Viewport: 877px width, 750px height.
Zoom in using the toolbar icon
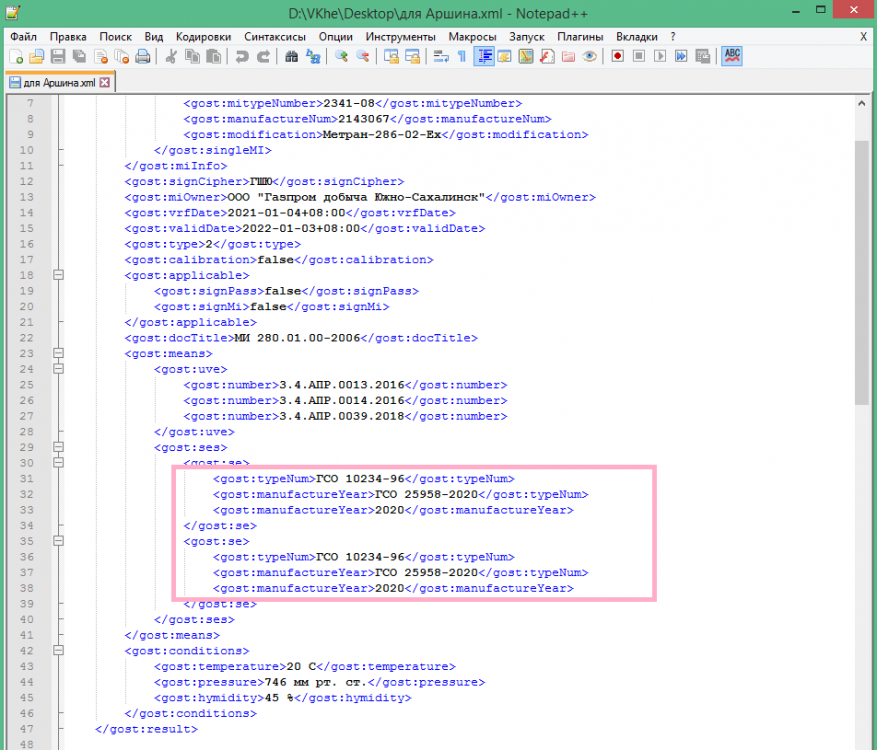(342, 56)
